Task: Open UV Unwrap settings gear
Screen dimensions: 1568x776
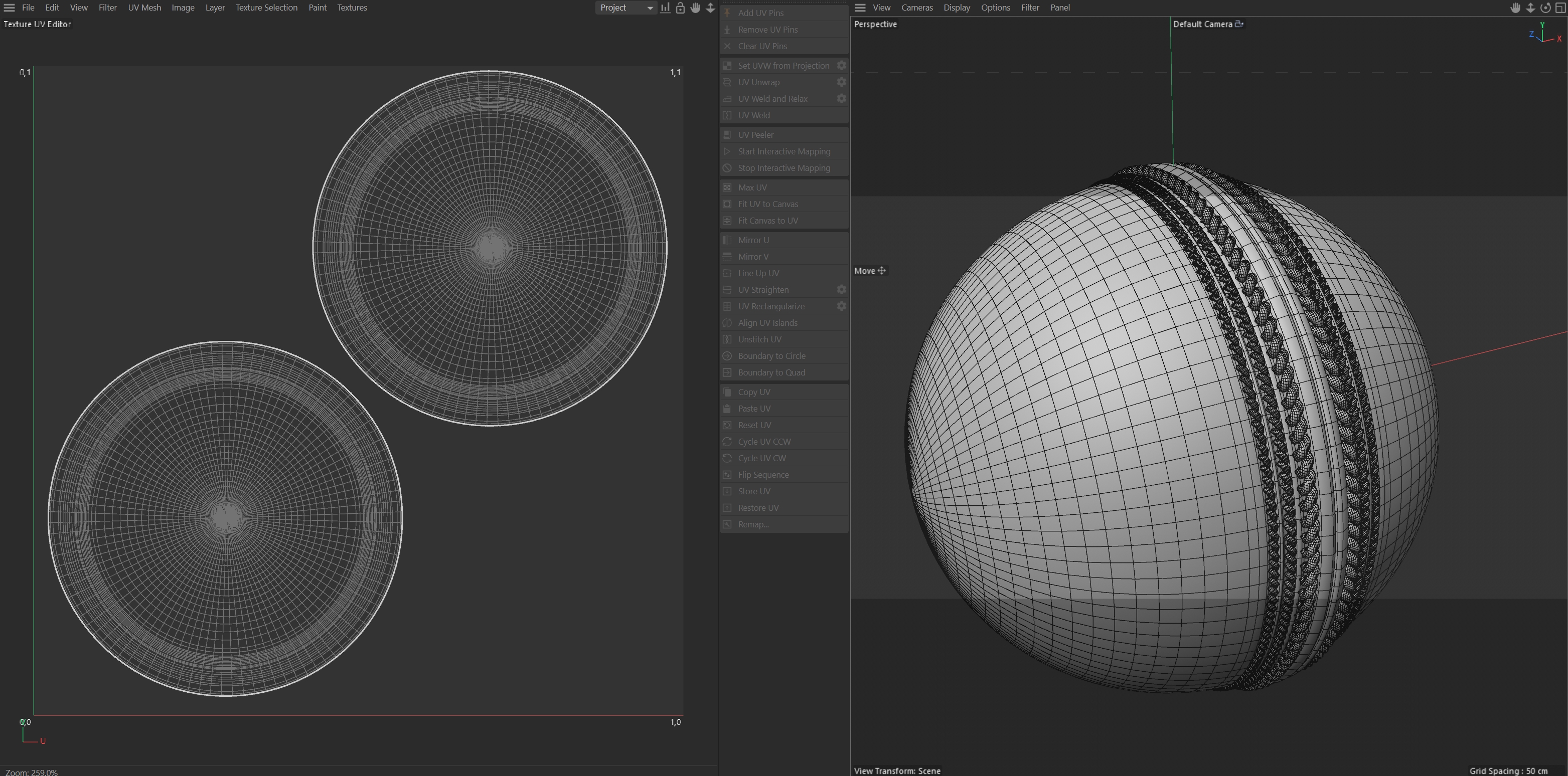Action: (841, 82)
